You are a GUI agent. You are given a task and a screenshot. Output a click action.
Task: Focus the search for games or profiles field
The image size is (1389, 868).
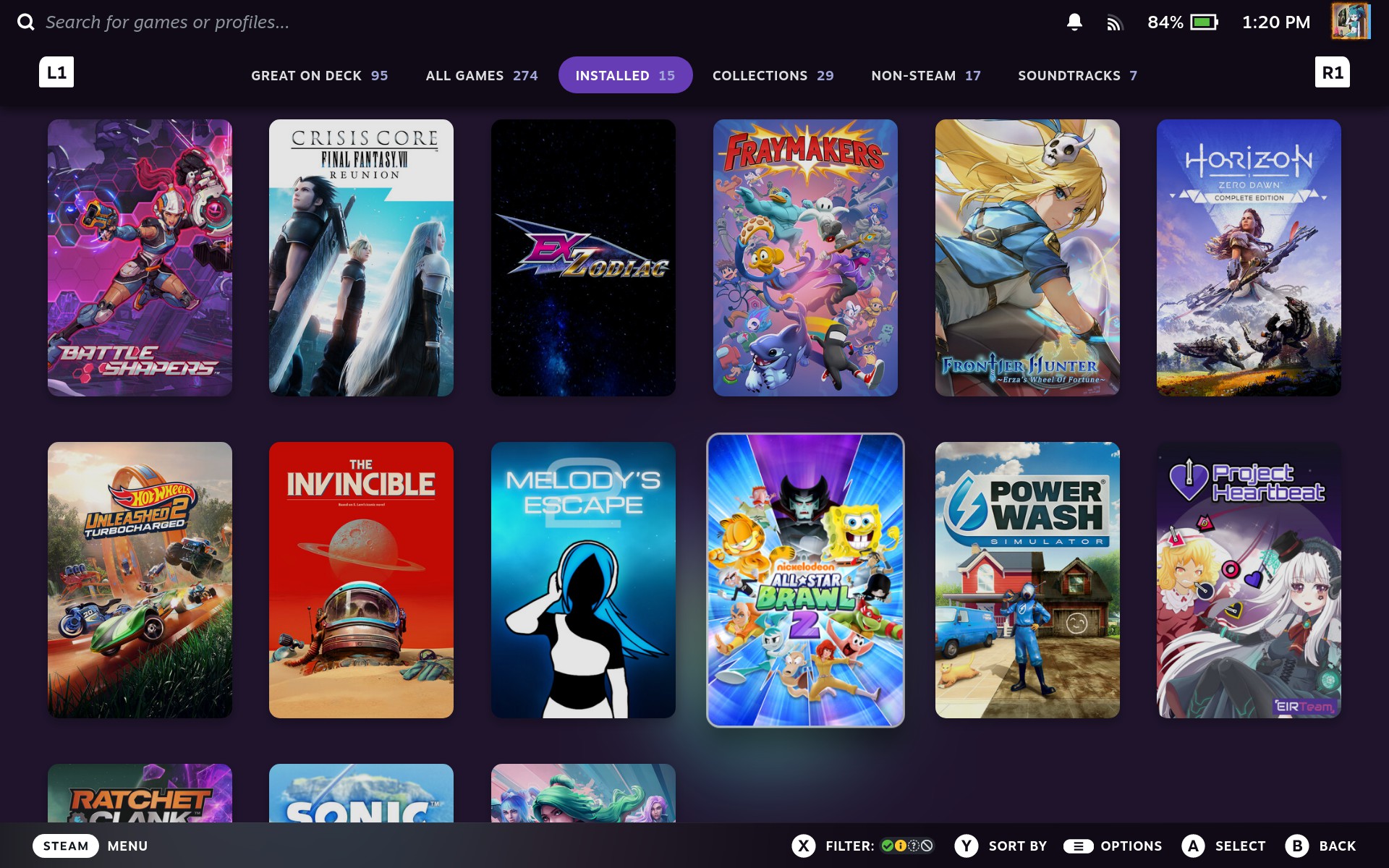click(167, 22)
